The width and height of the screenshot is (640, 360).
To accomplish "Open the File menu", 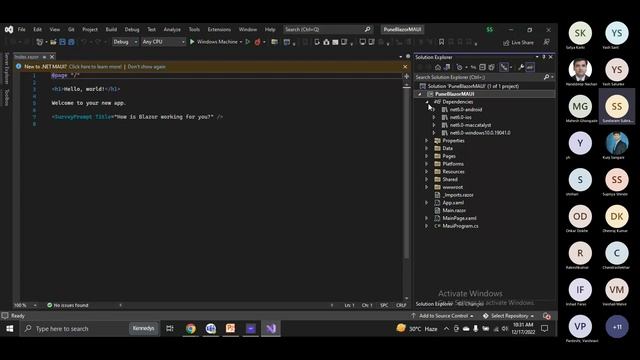I will [22, 29].
